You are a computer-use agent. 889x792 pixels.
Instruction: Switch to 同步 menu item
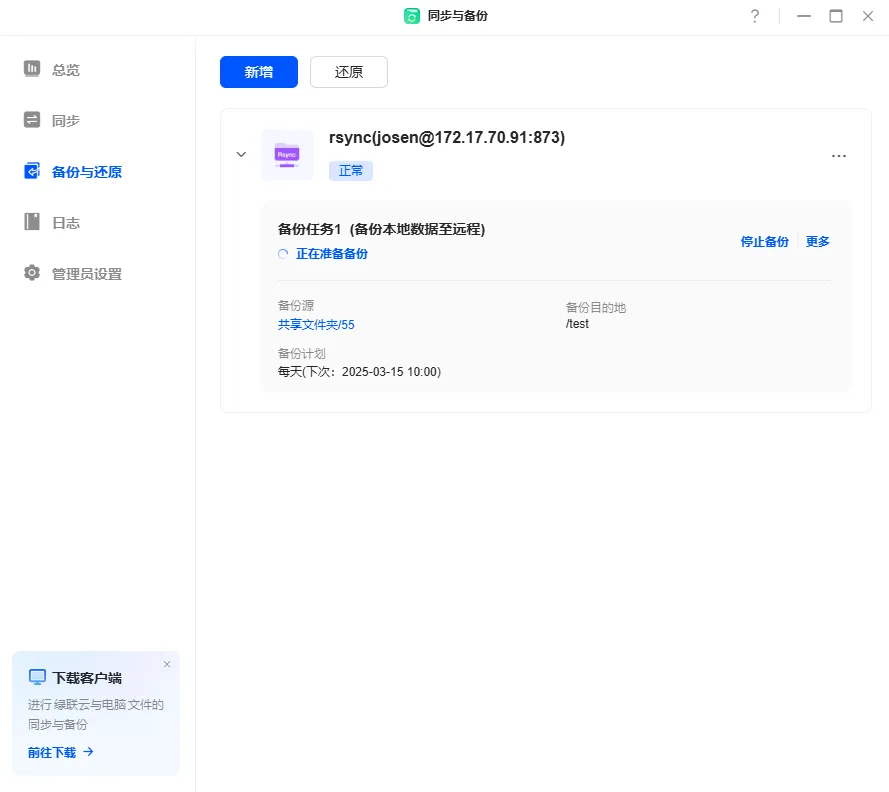pos(66,121)
